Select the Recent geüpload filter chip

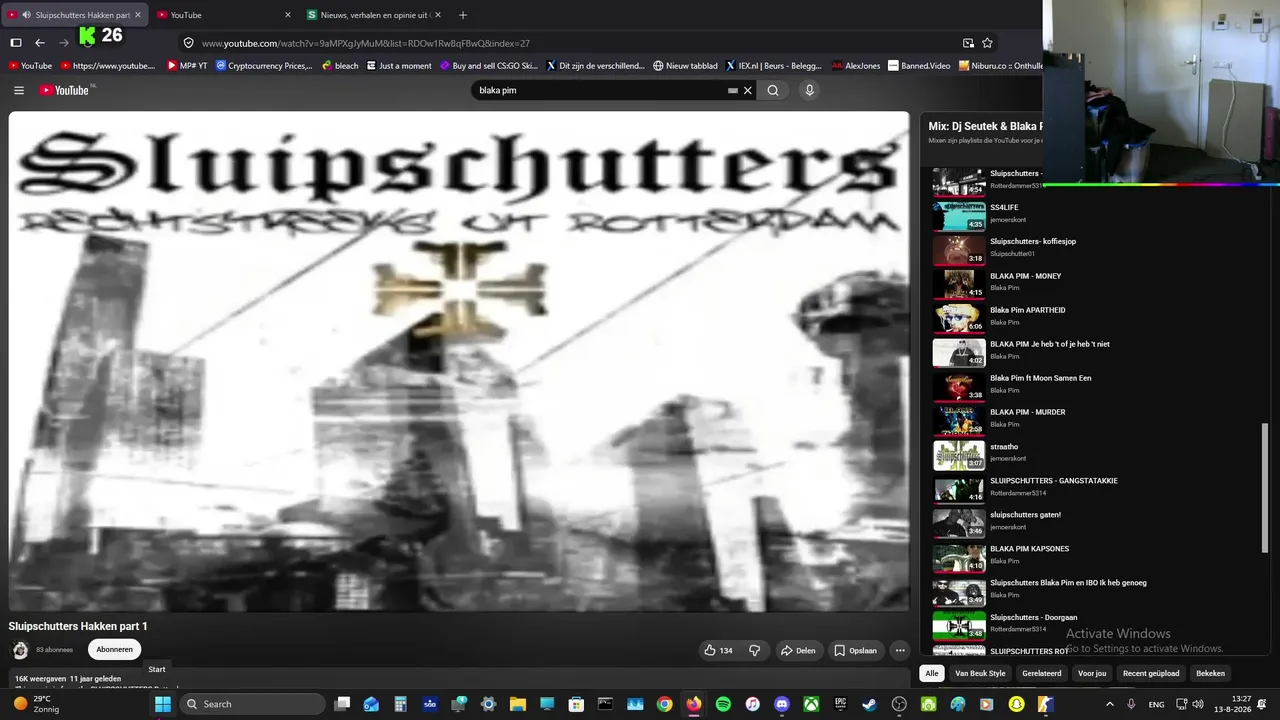tap(1151, 673)
